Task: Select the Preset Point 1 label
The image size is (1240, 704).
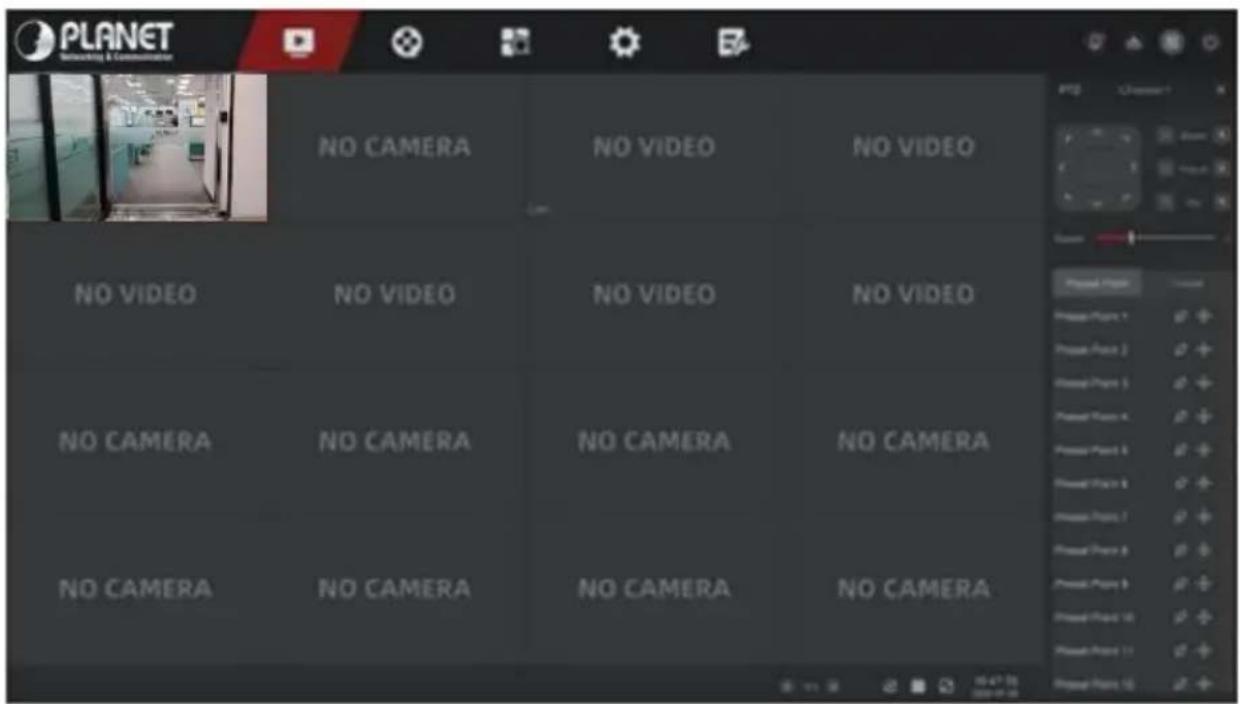Action: (x=1092, y=316)
